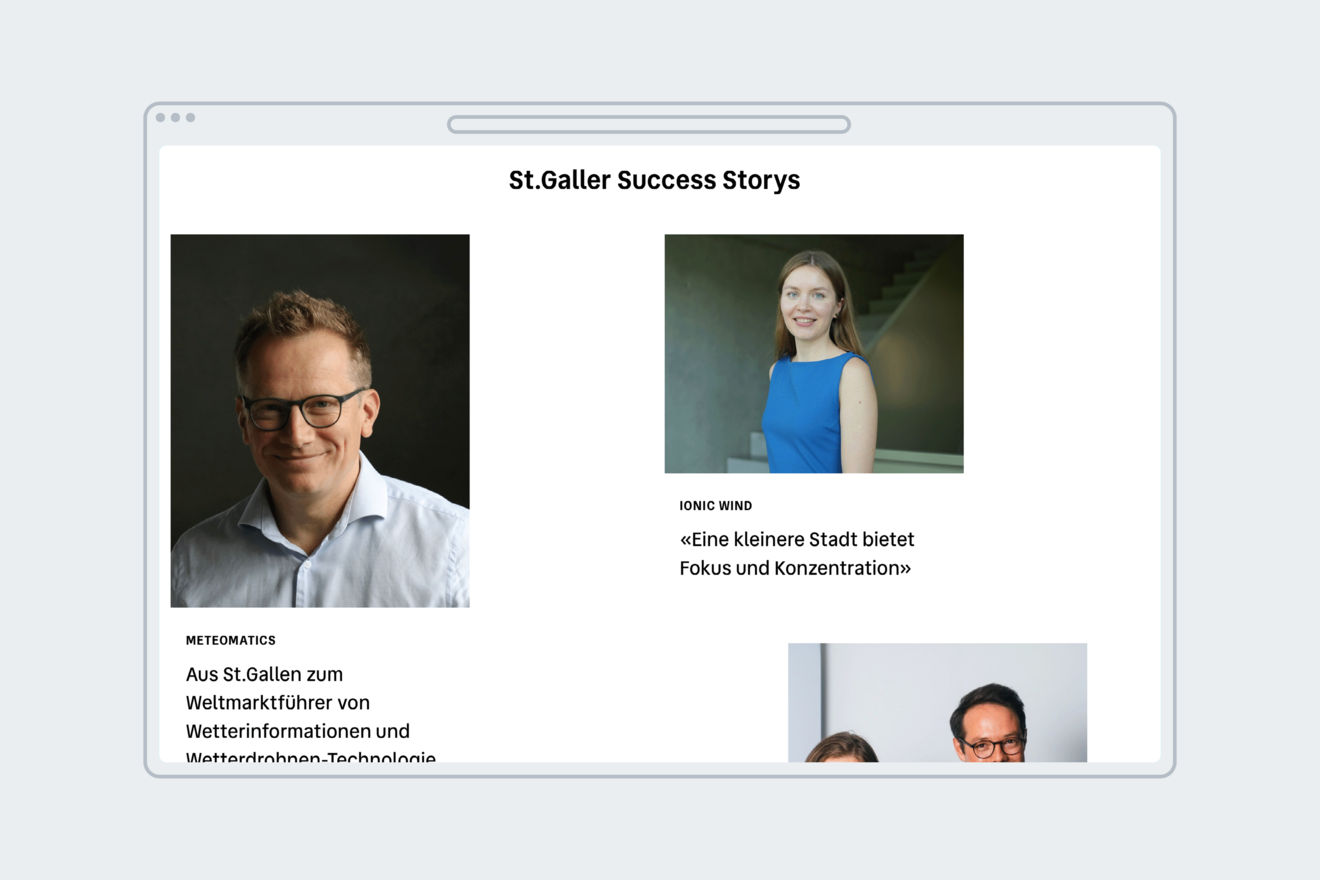Open the "Aus St.Gallen zum" story headline
This screenshot has width=1320, height=880.
264,674
